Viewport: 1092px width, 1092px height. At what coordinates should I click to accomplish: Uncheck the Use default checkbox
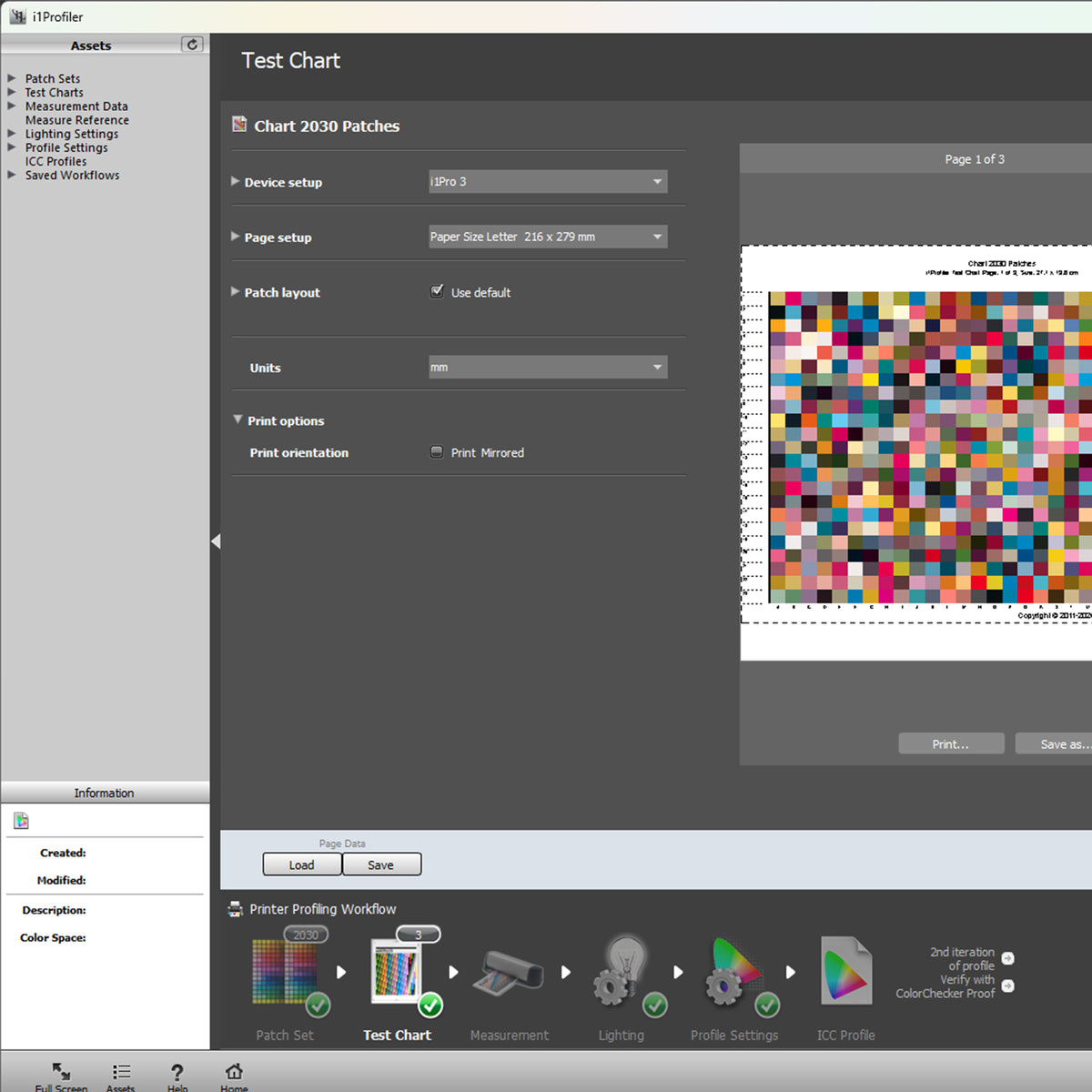pyautogui.click(x=437, y=291)
